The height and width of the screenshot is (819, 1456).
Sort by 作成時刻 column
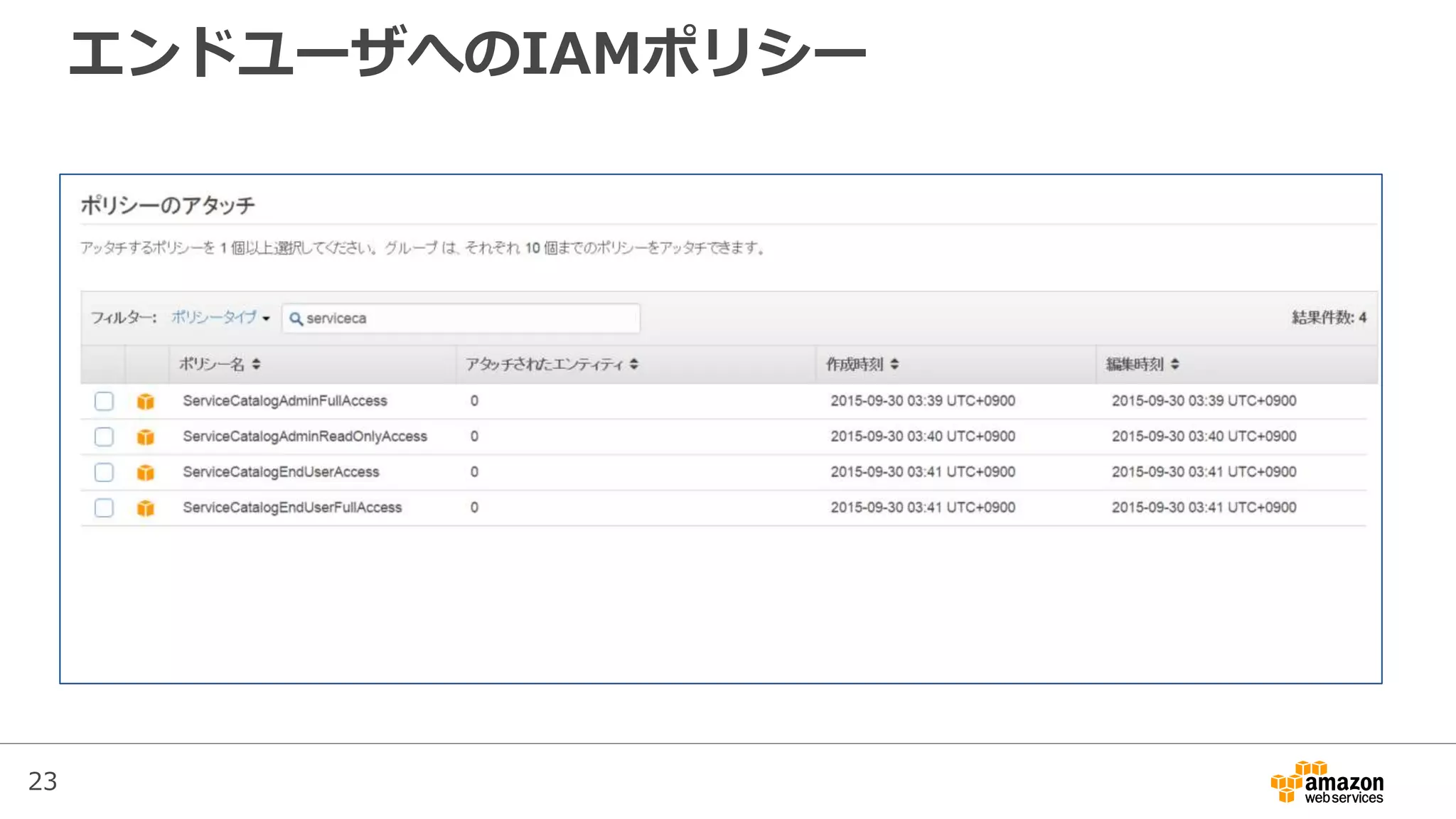(862, 364)
